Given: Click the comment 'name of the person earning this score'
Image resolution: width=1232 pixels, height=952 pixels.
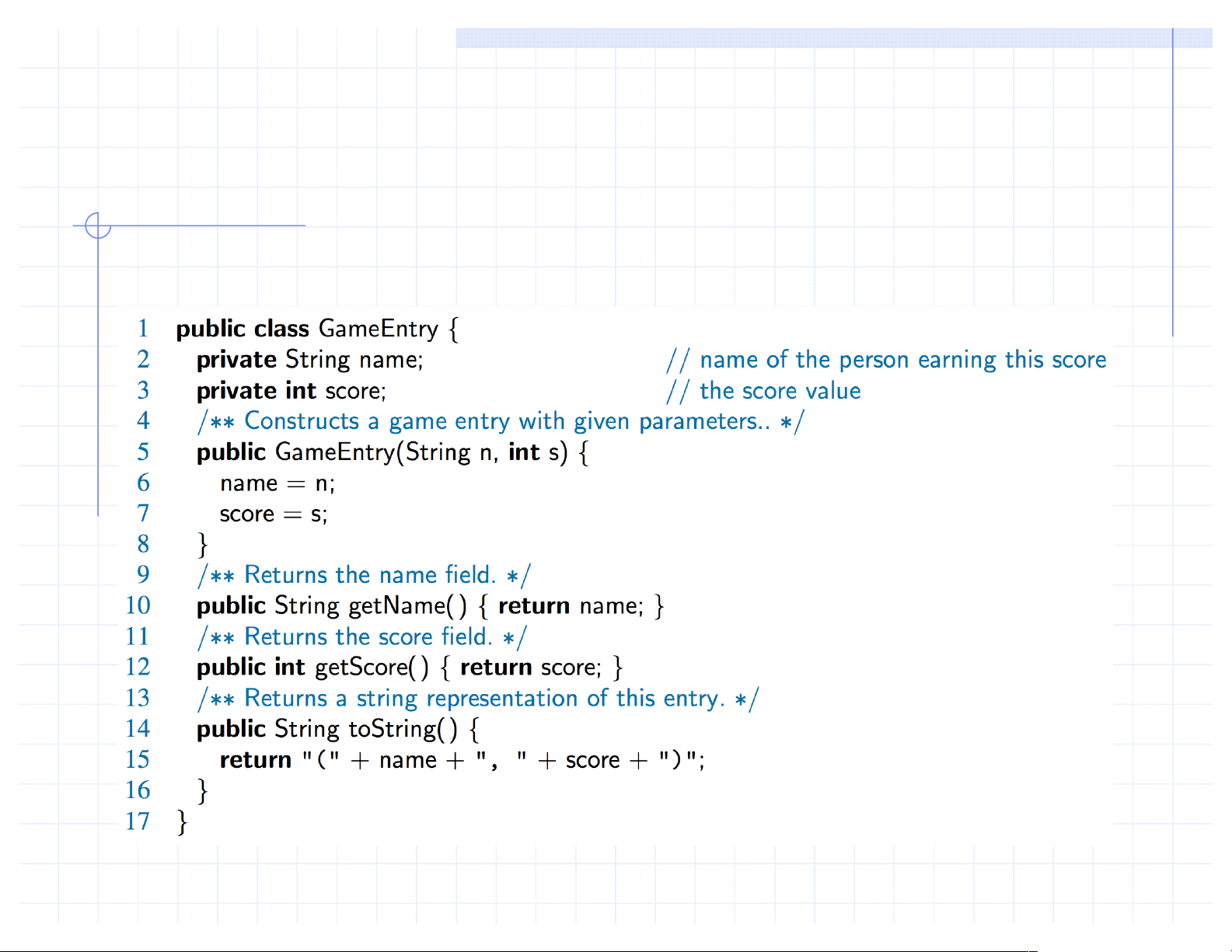Looking at the screenshot, I should 886,360.
